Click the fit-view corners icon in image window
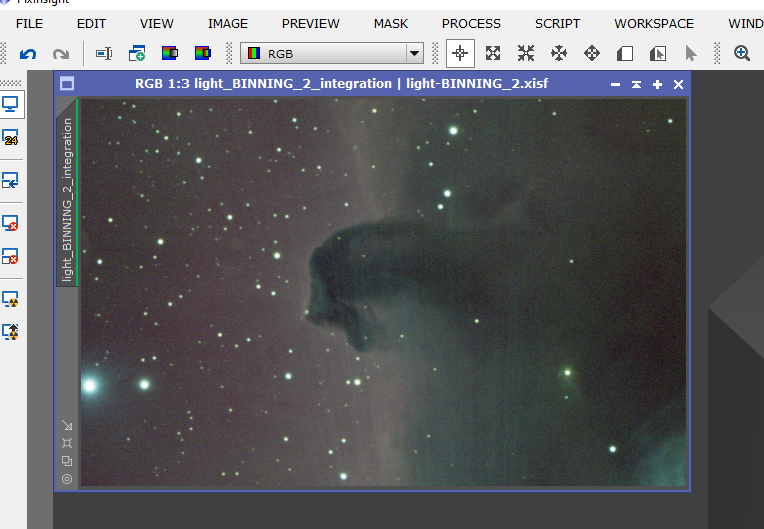Viewport: 764px width, 529px height. point(67,443)
